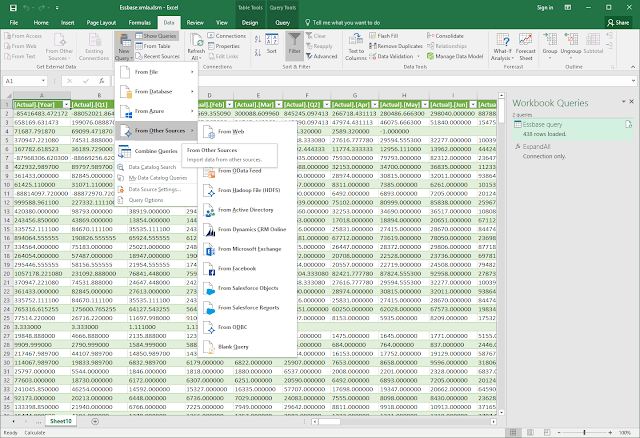Select From Web source
This screenshot has height=438, width=640.
point(247,131)
